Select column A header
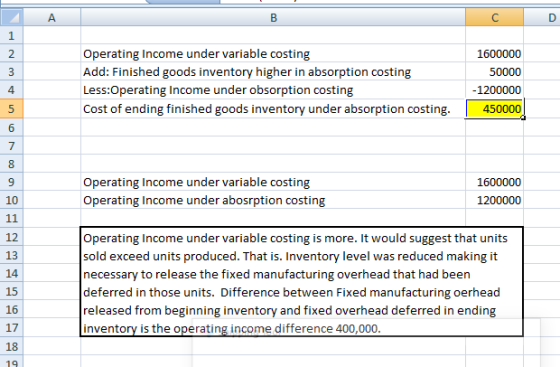This screenshot has height=367, width=560. click(x=52, y=17)
